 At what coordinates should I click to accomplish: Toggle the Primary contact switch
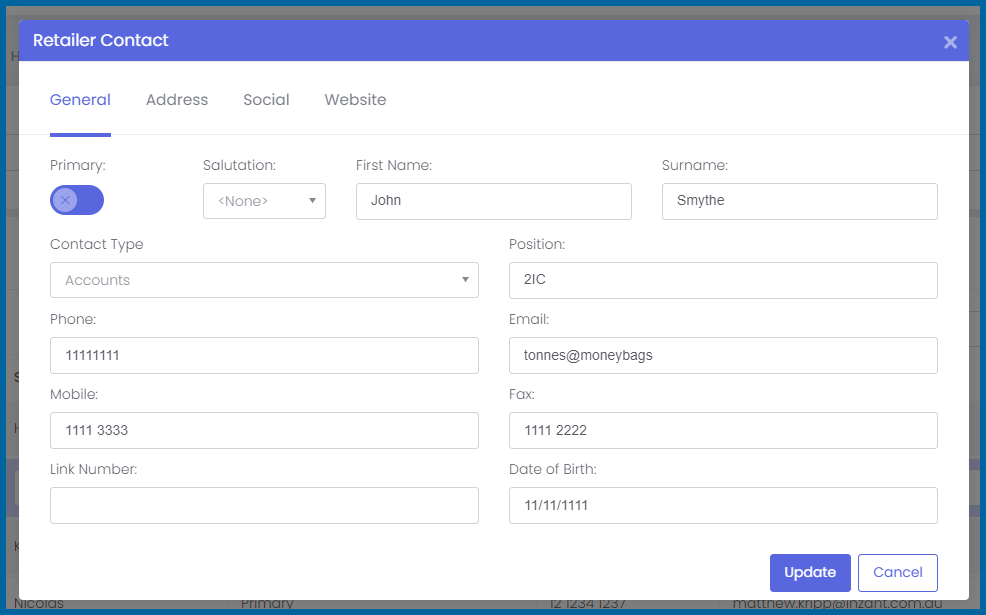pos(77,200)
